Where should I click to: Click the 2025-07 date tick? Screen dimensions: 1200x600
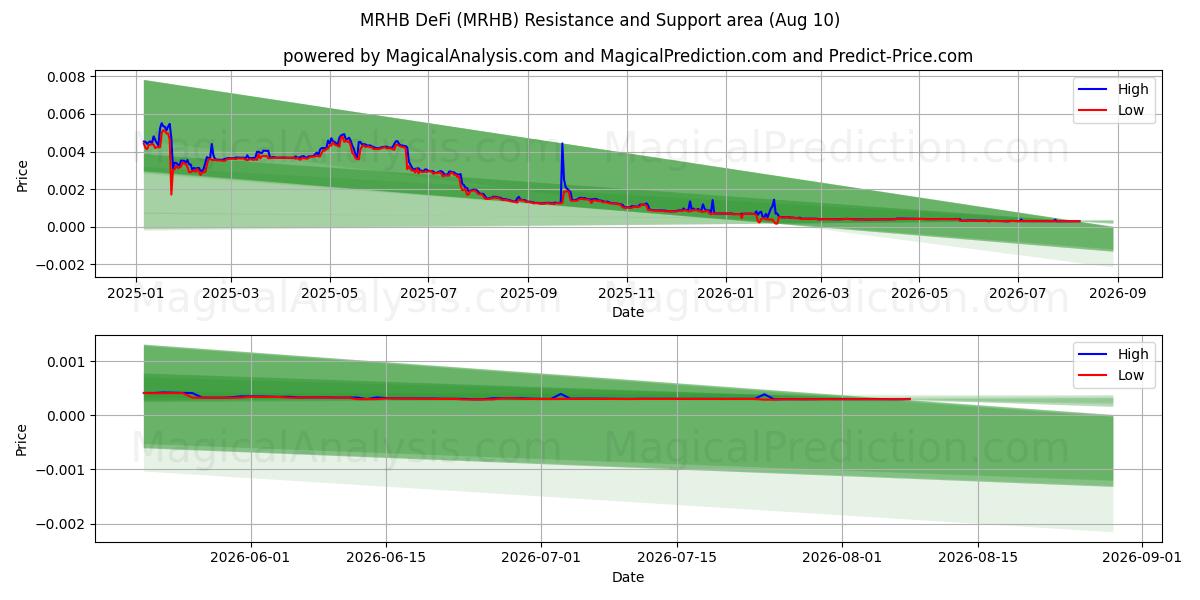pos(428,294)
